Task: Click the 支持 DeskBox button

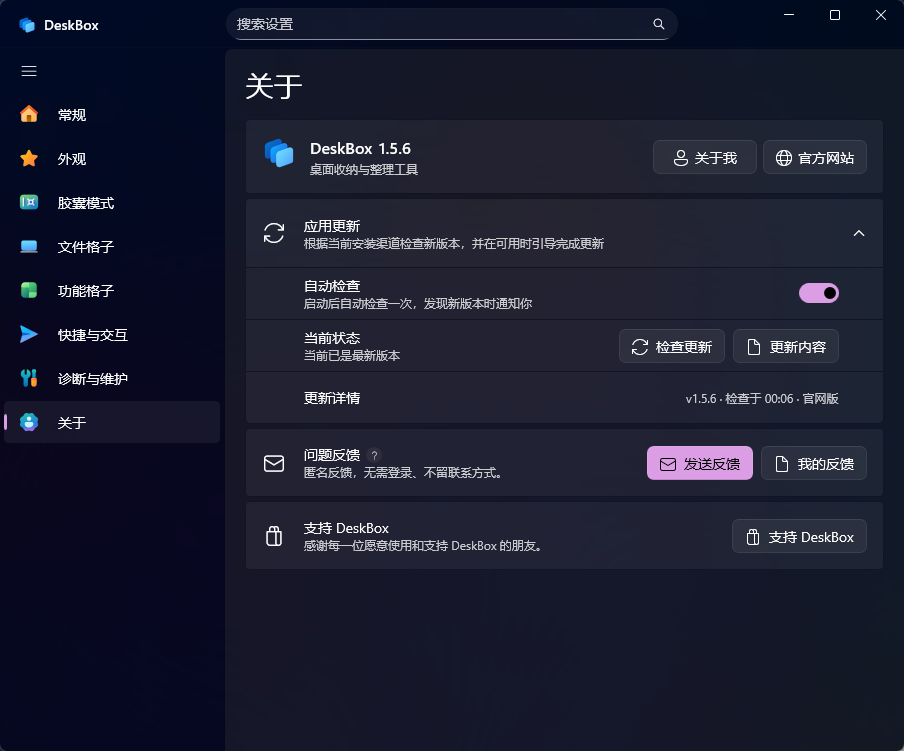Action: coord(799,537)
